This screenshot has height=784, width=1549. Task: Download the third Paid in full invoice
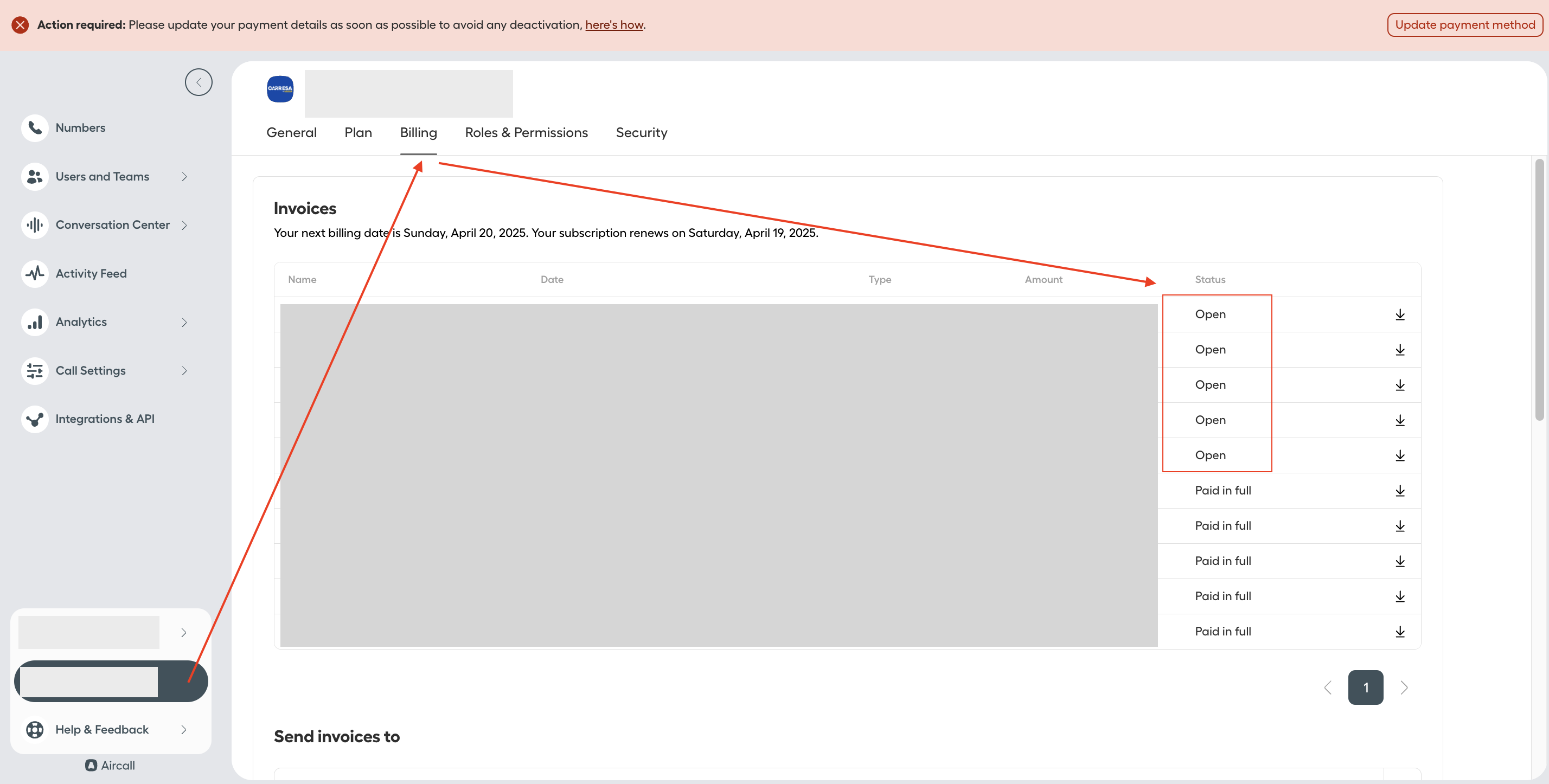[1400, 561]
